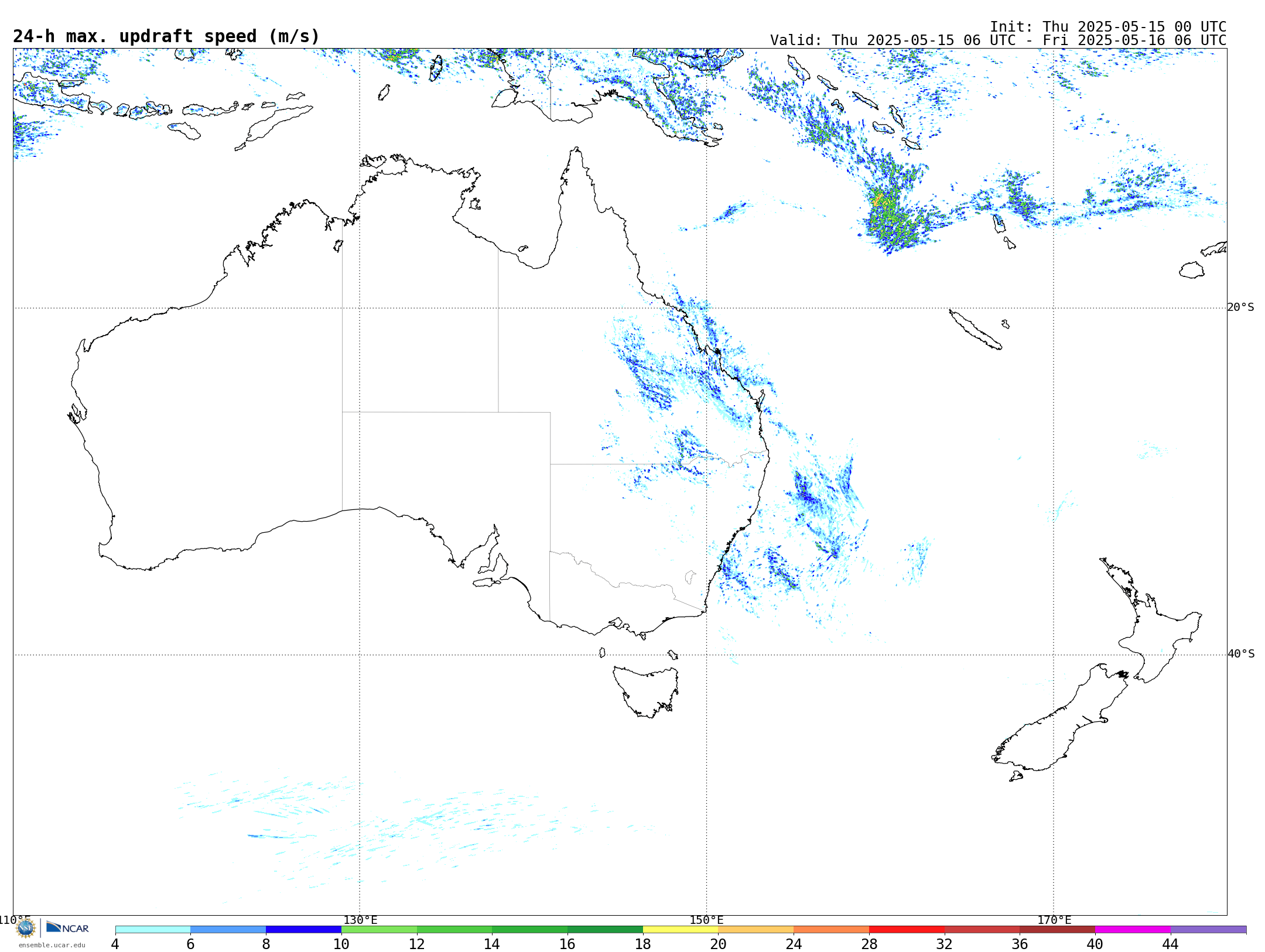Pick the green 14–16 m/s swatch
Screen dimensions: 1265x952
(x=530, y=930)
